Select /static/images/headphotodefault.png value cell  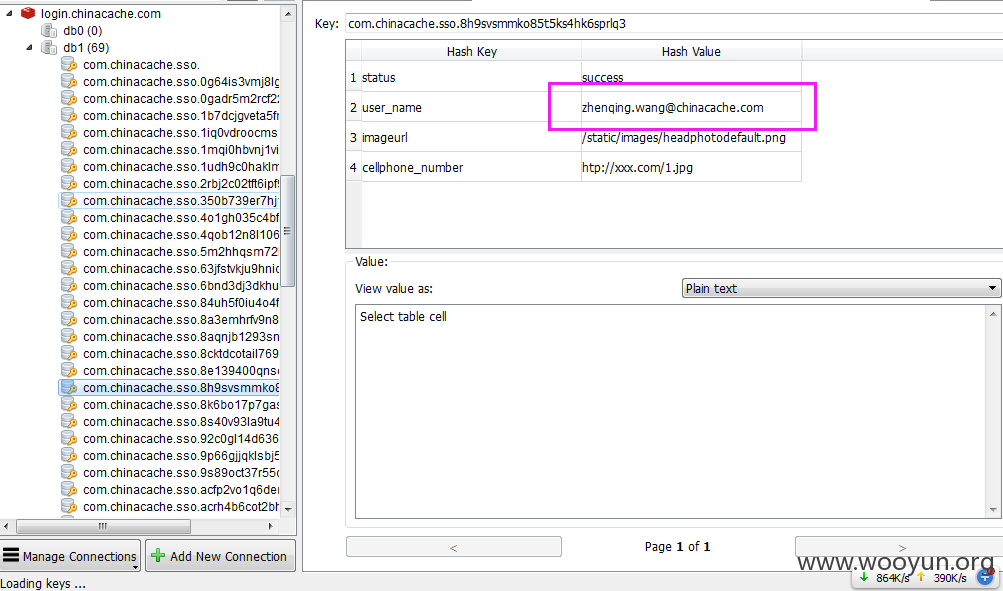point(691,137)
